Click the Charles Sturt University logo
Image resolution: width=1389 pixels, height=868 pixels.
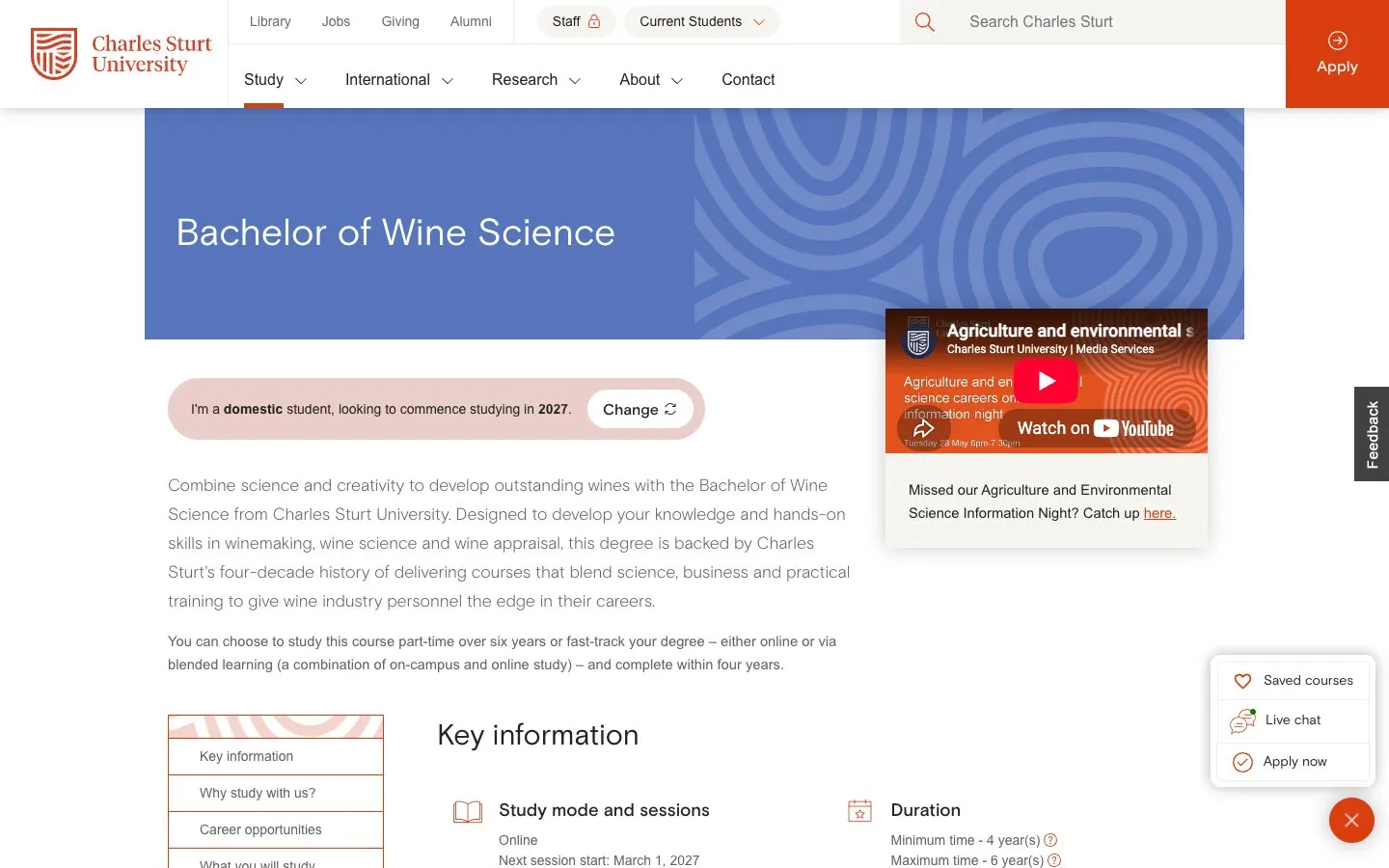(x=122, y=54)
